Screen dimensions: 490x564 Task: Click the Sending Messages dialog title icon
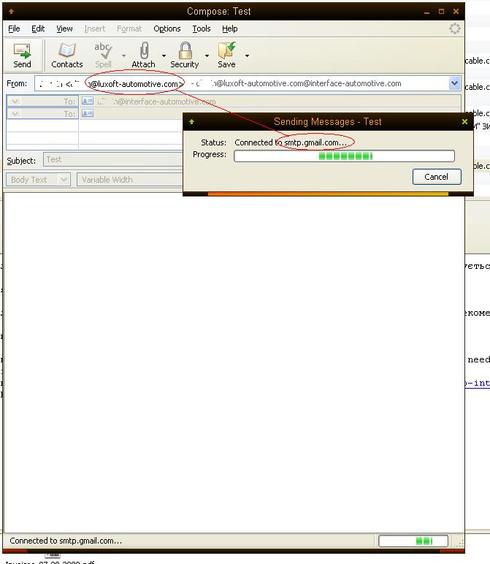(191, 122)
